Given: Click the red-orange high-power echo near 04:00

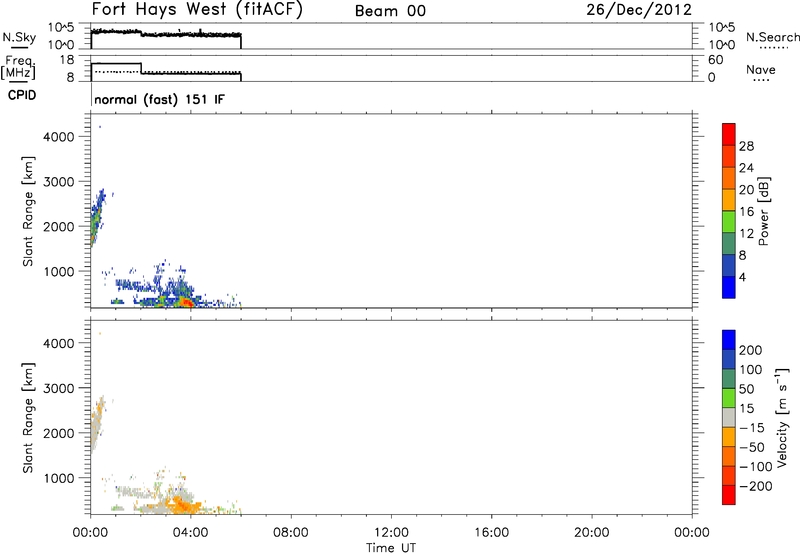Looking at the screenshot, I should click(x=187, y=303).
